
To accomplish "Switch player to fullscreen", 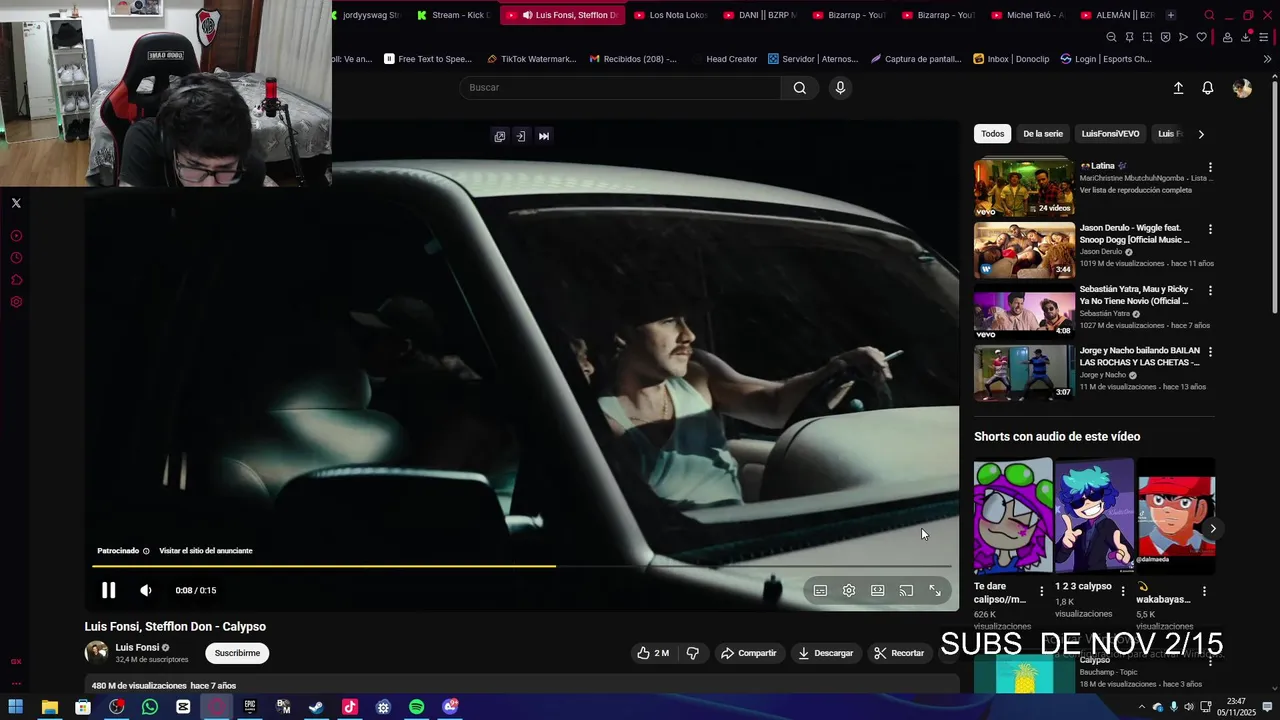I will pyautogui.click(x=935, y=591).
